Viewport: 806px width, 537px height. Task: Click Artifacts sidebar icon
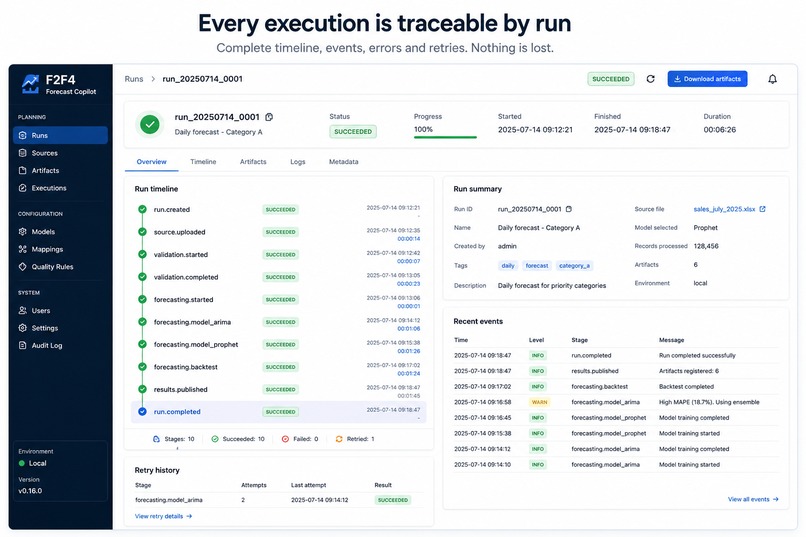click(x=23, y=171)
